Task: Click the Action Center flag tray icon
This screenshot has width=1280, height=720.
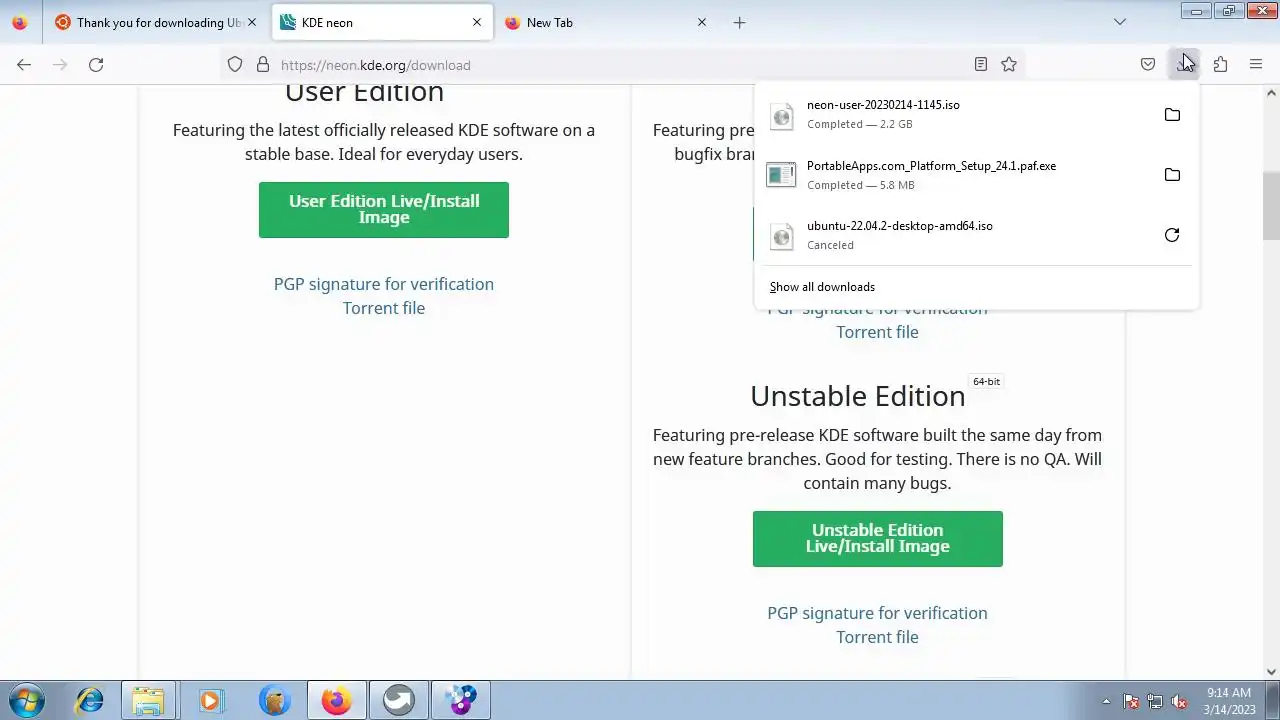Action: [1131, 702]
